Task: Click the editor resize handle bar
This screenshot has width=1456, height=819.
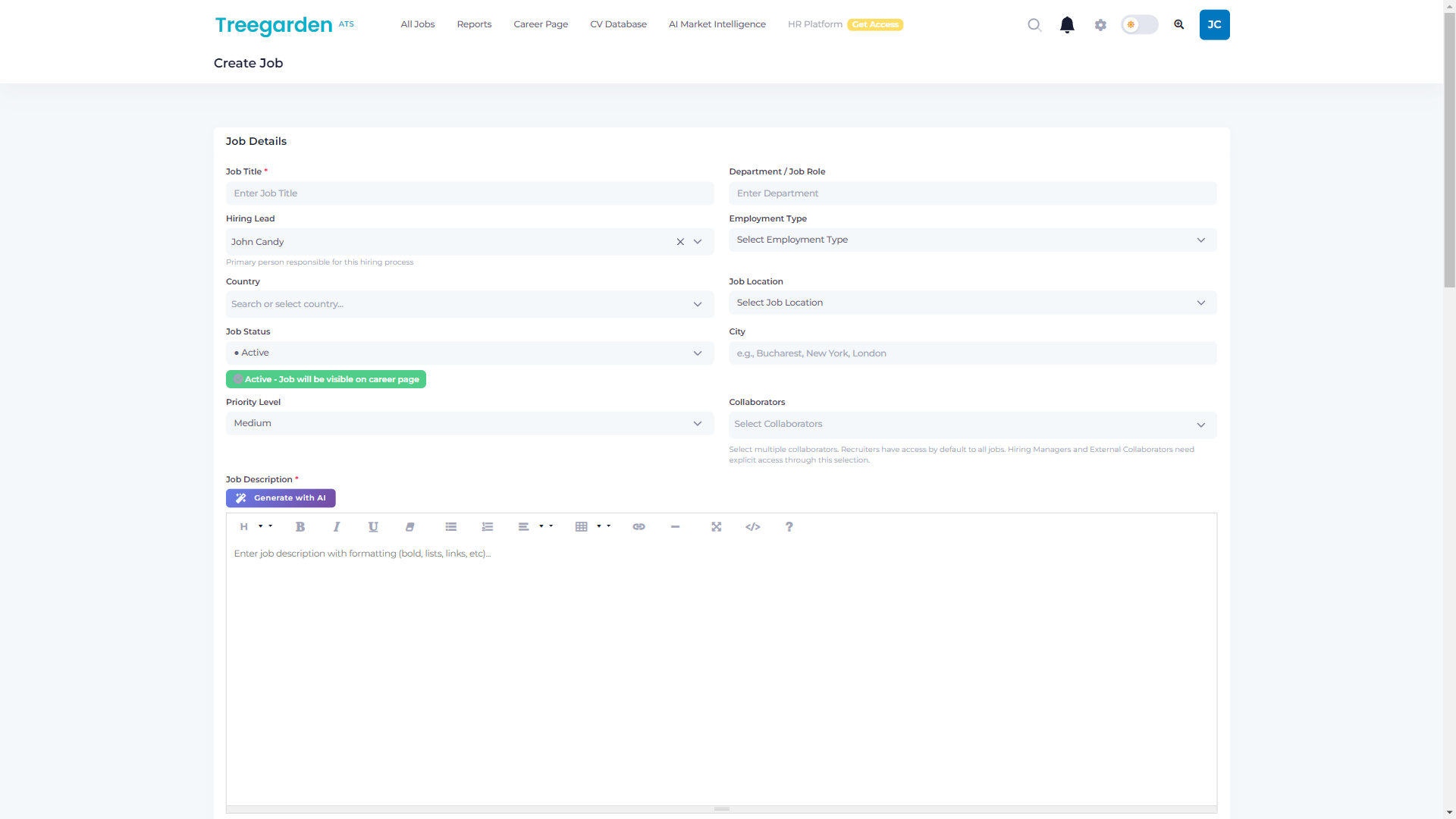Action: 721,809
